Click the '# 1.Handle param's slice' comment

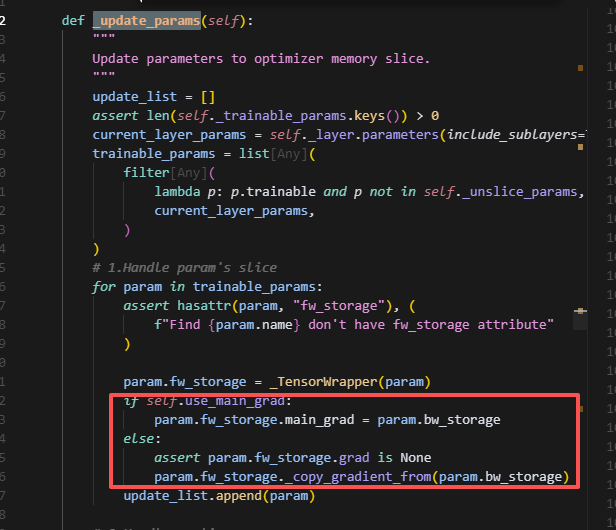184,267
